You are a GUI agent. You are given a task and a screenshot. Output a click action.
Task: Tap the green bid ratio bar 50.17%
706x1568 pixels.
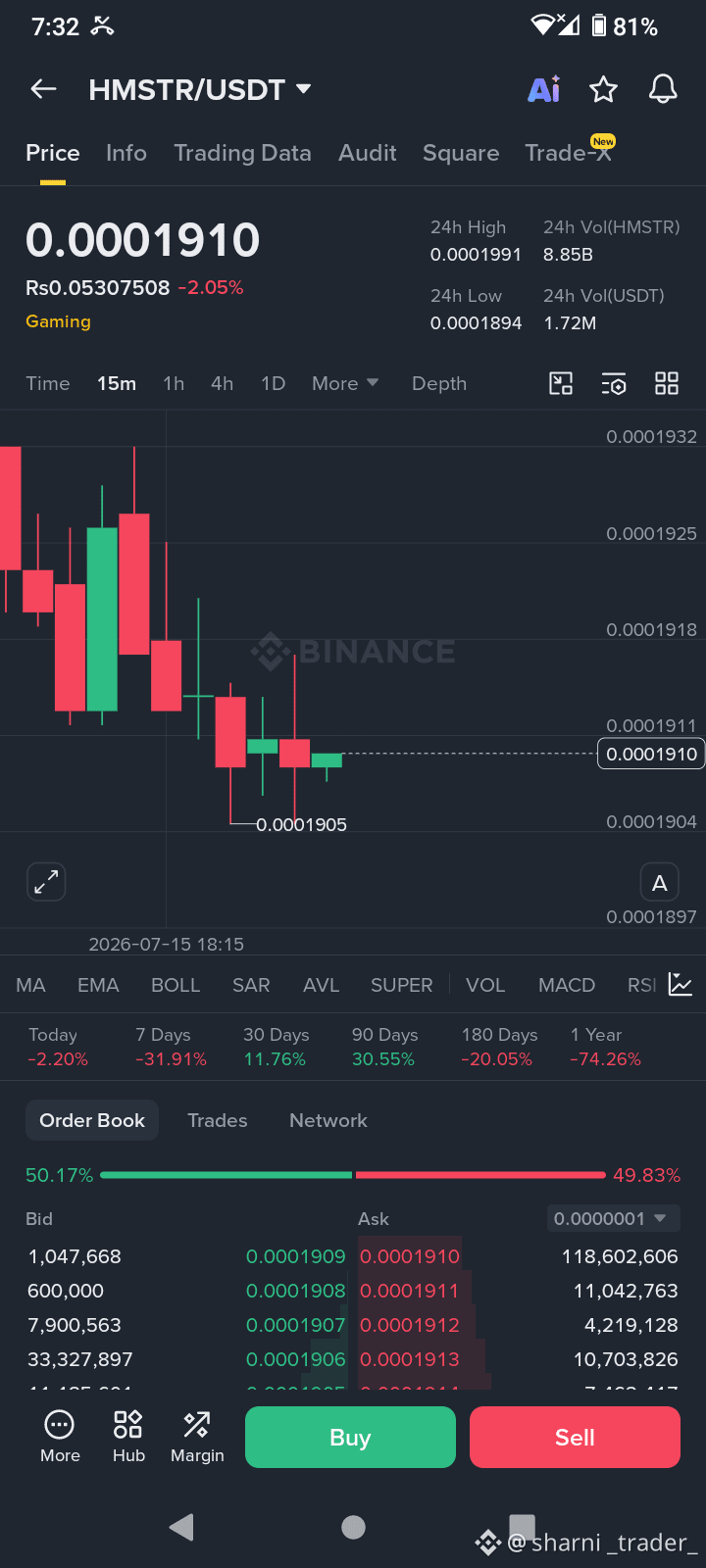coord(226,1174)
